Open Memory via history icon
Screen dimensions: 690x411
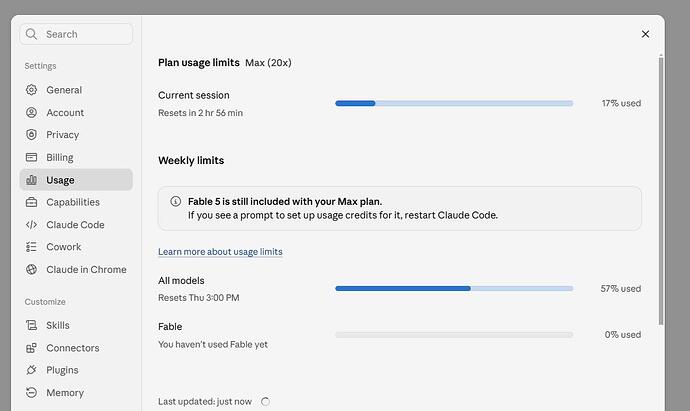31,393
